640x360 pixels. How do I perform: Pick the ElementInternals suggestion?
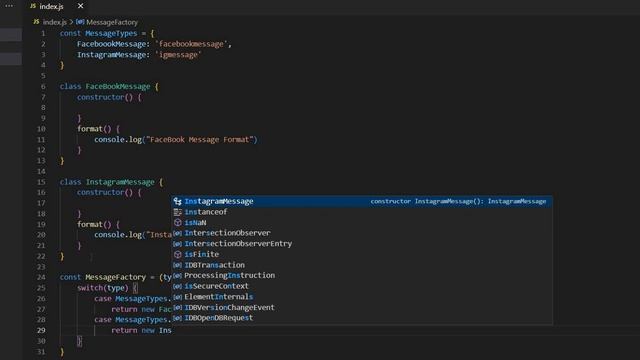coord(362,297)
